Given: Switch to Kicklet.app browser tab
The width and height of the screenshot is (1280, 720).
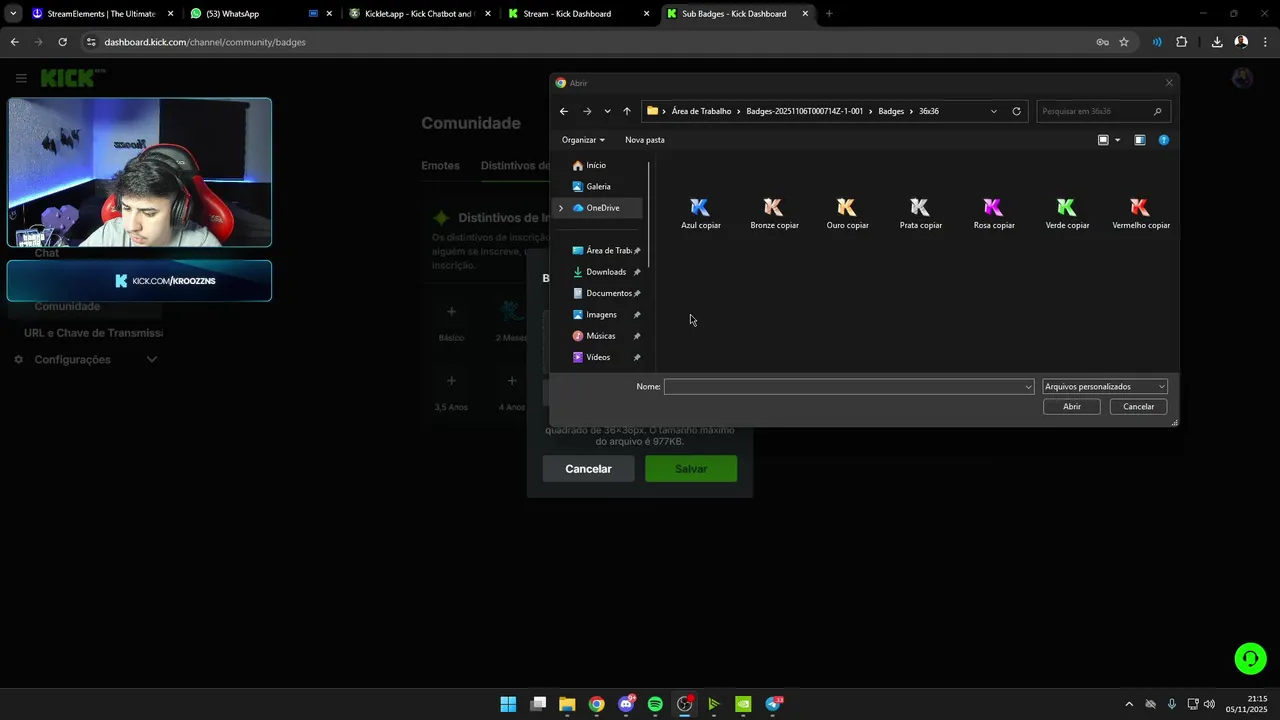Looking at the screenshot, I should tap(418, 14).
